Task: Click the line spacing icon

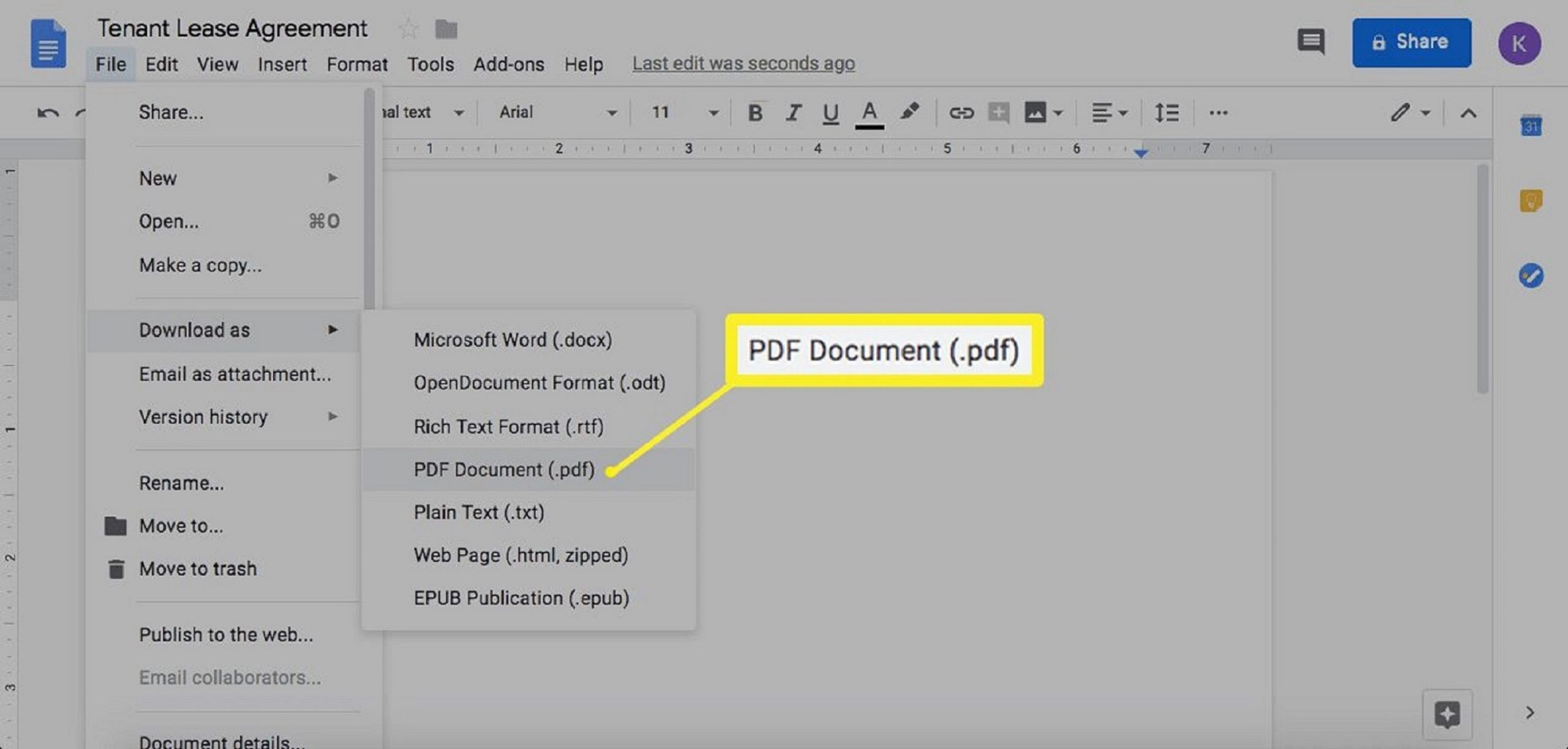Action: [x=1166, y=113]
